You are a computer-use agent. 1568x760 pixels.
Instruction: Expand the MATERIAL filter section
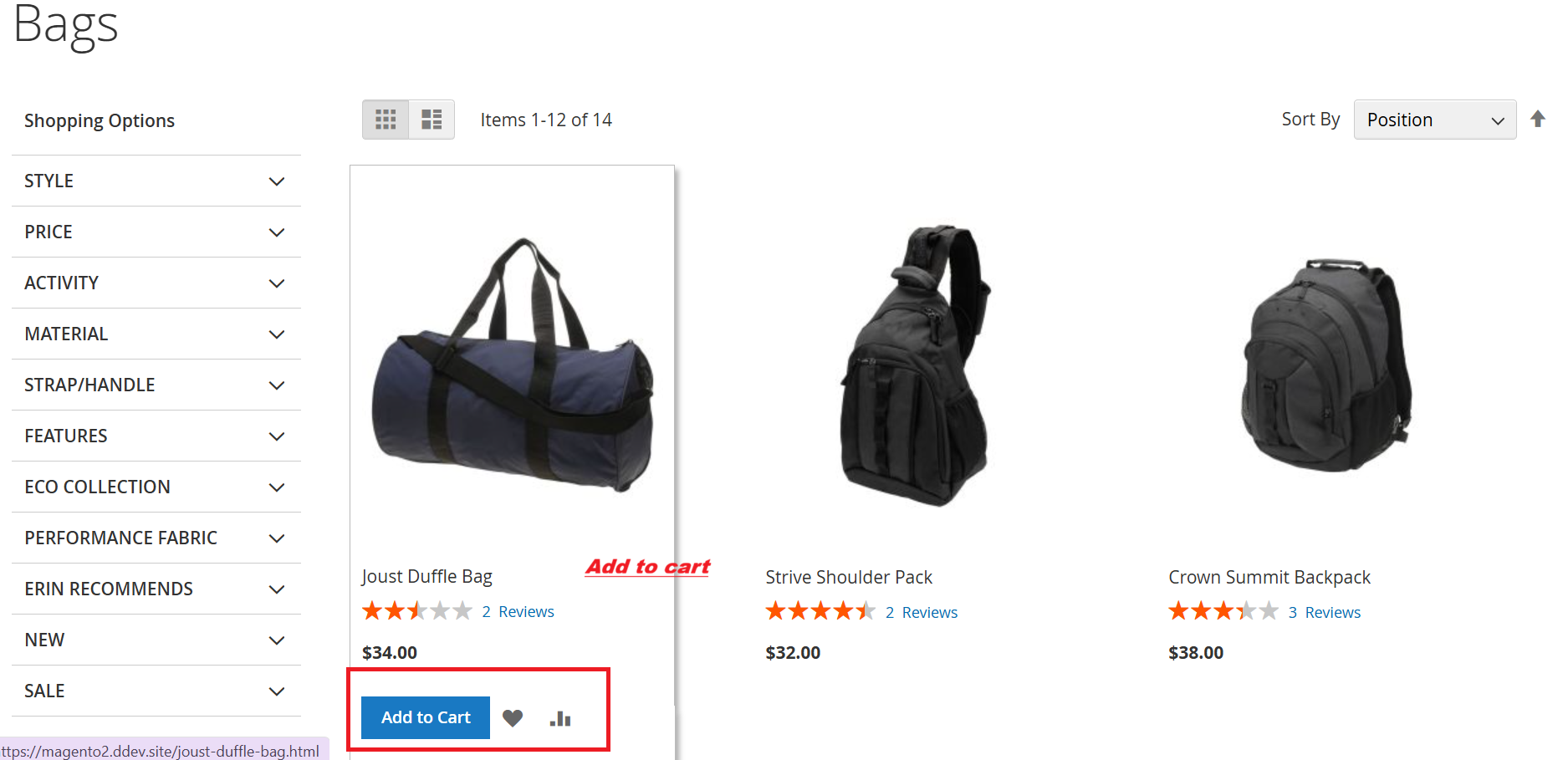click(x=156, y=334)
